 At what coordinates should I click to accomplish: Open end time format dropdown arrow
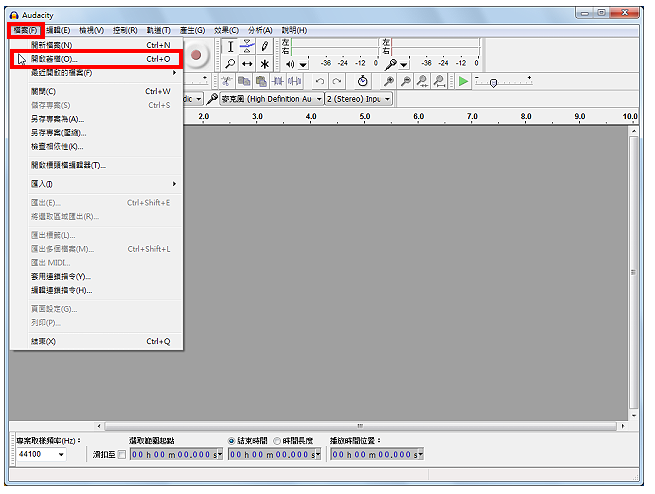pyautogui.click(x=318, y=454)
